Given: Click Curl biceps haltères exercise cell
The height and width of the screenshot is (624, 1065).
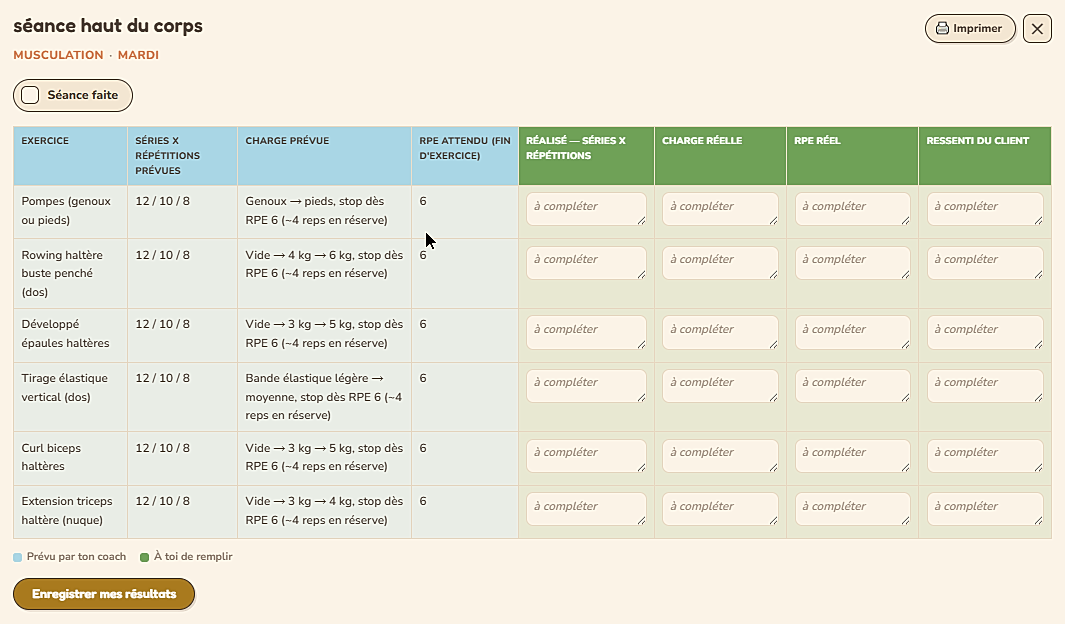Looking at the screenshot, I should coord(71,458).
